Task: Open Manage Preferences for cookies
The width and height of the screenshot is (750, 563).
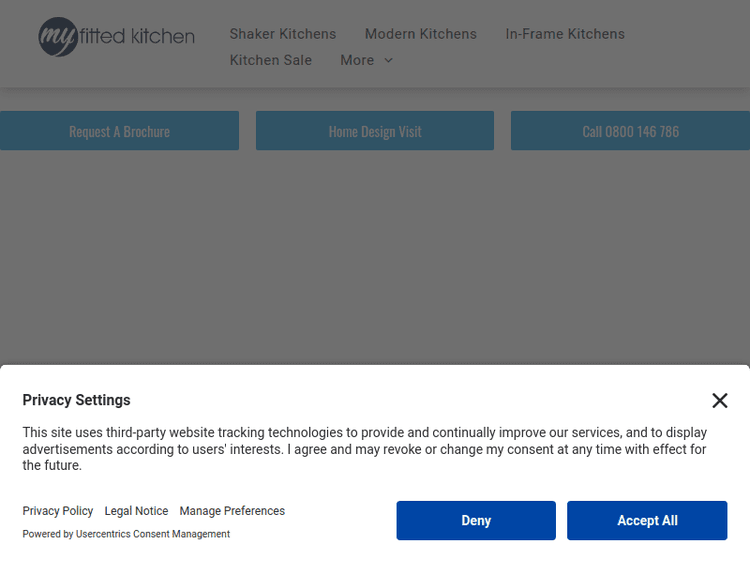Action: 232,511
